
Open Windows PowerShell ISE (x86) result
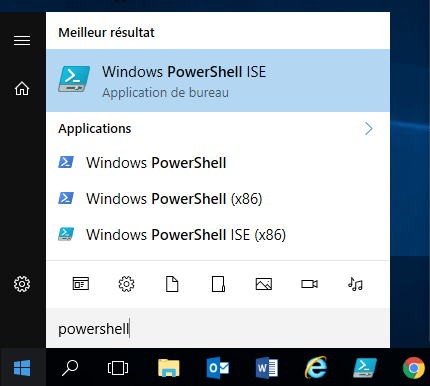pos(218,235)
